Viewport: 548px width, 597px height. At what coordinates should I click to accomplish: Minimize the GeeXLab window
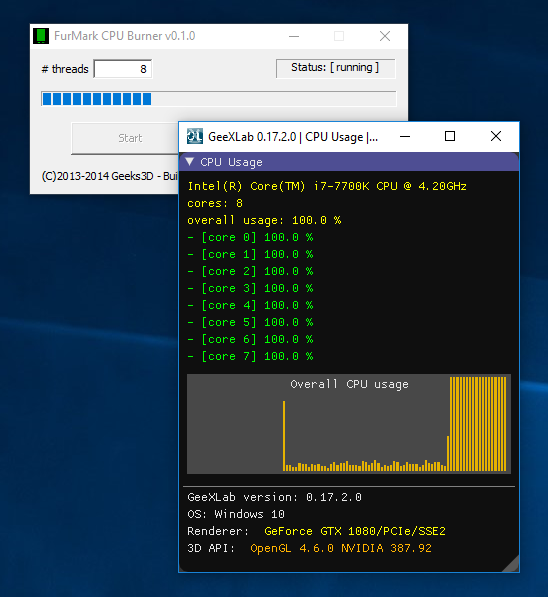405,136
